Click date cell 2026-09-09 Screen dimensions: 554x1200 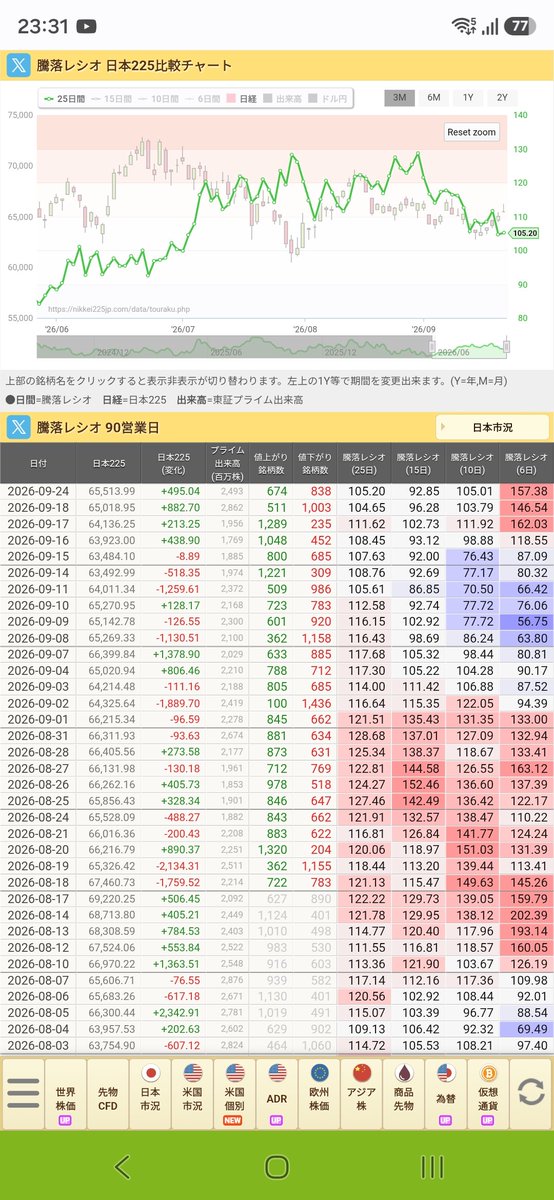click(38, 620)
